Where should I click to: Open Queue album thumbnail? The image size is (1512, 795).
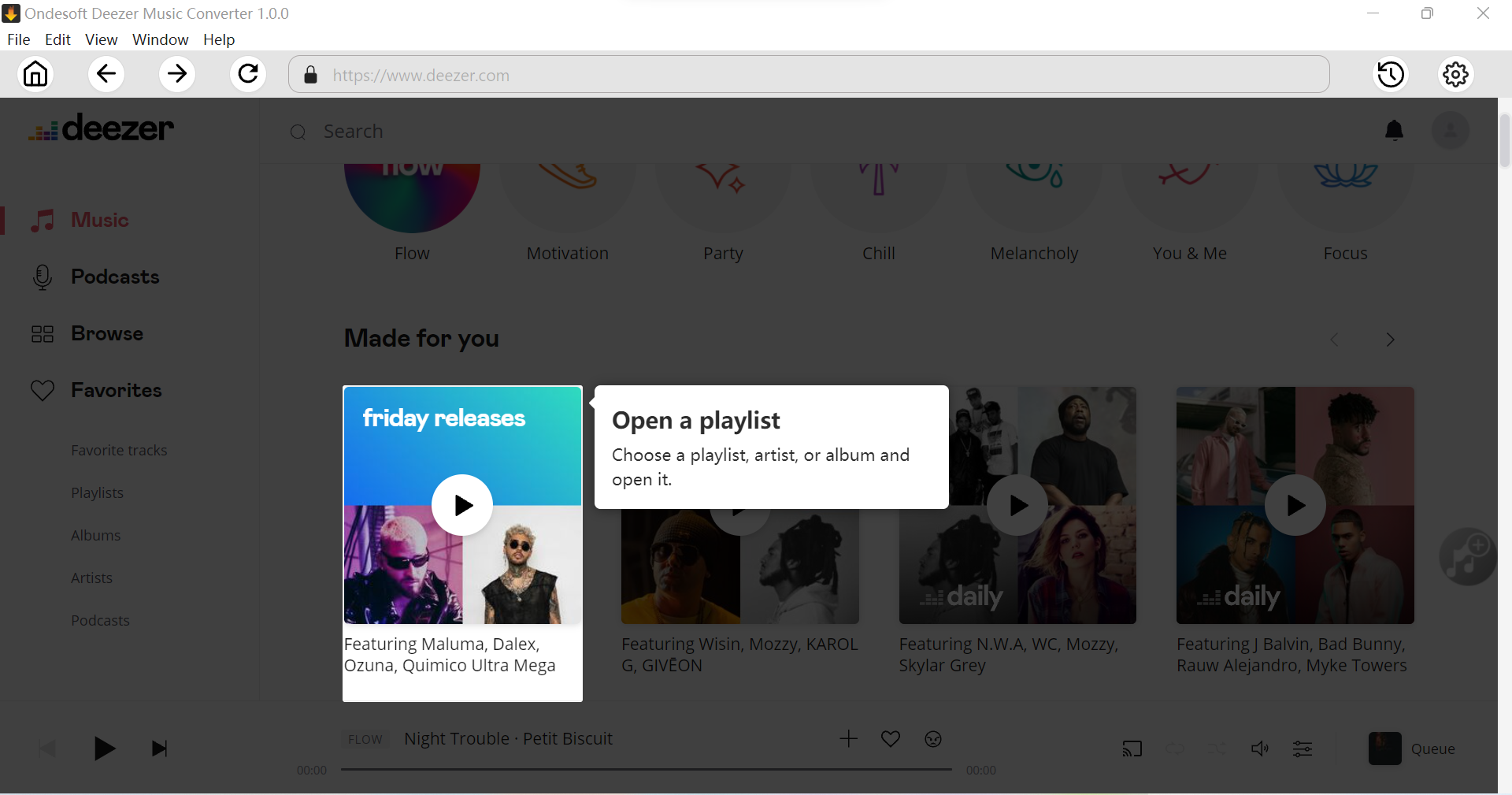tap(1384, 749)
